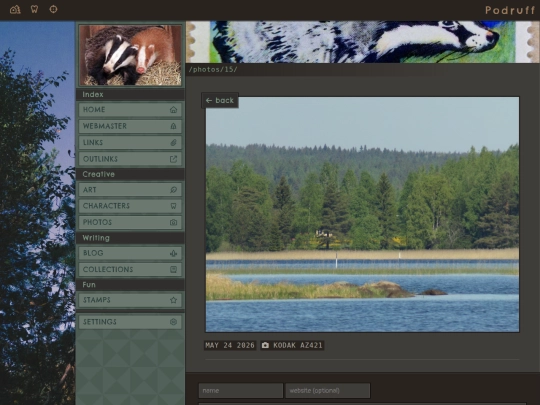Click the paperclip icon beside LINKS

click(173, 143)
